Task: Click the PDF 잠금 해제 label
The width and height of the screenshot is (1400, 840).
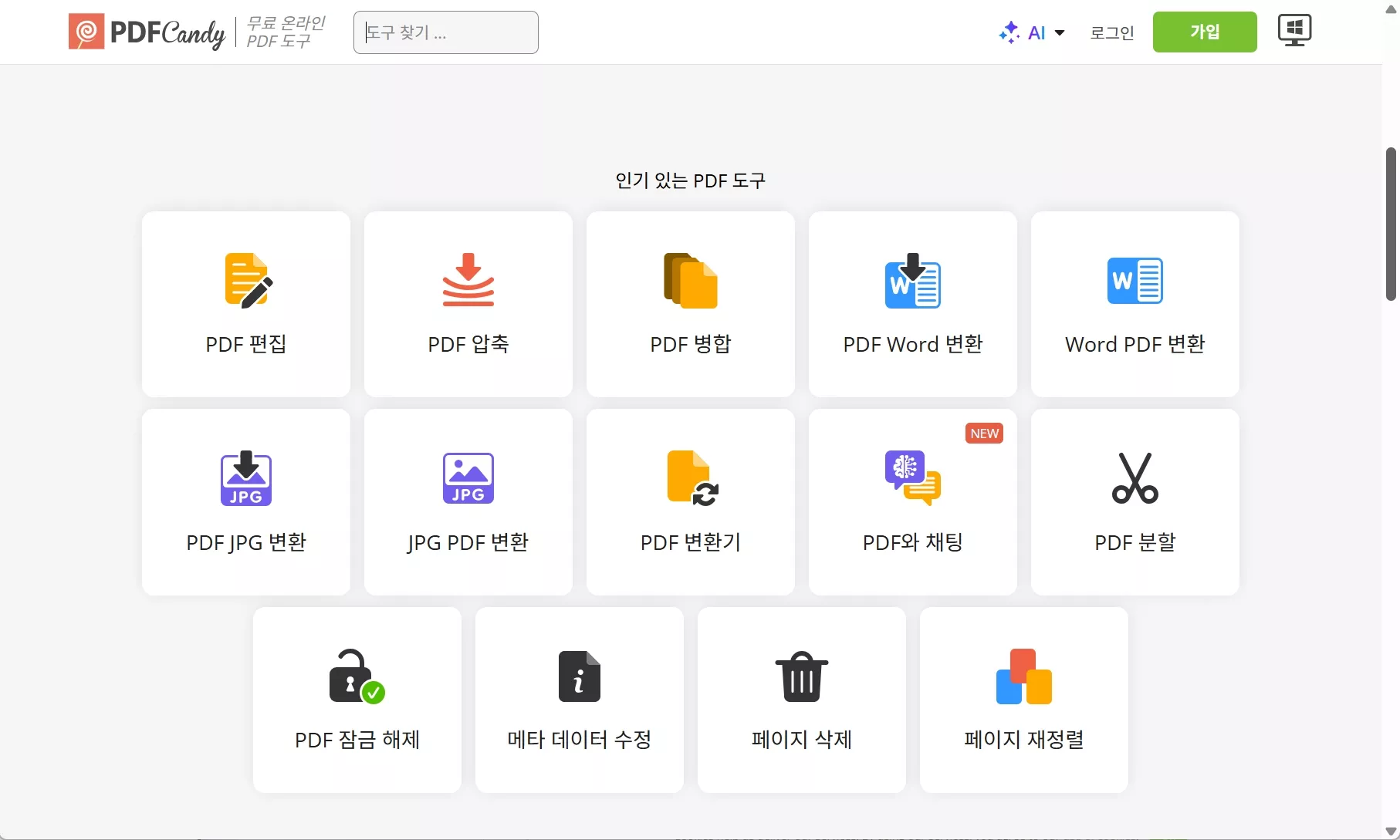Action: (357, 740)
